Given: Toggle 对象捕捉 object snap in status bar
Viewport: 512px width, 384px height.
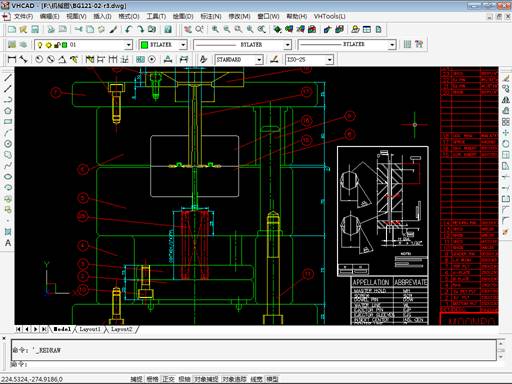Looking at the screenshot, I should pyautogui.click(x=206, y=379).
